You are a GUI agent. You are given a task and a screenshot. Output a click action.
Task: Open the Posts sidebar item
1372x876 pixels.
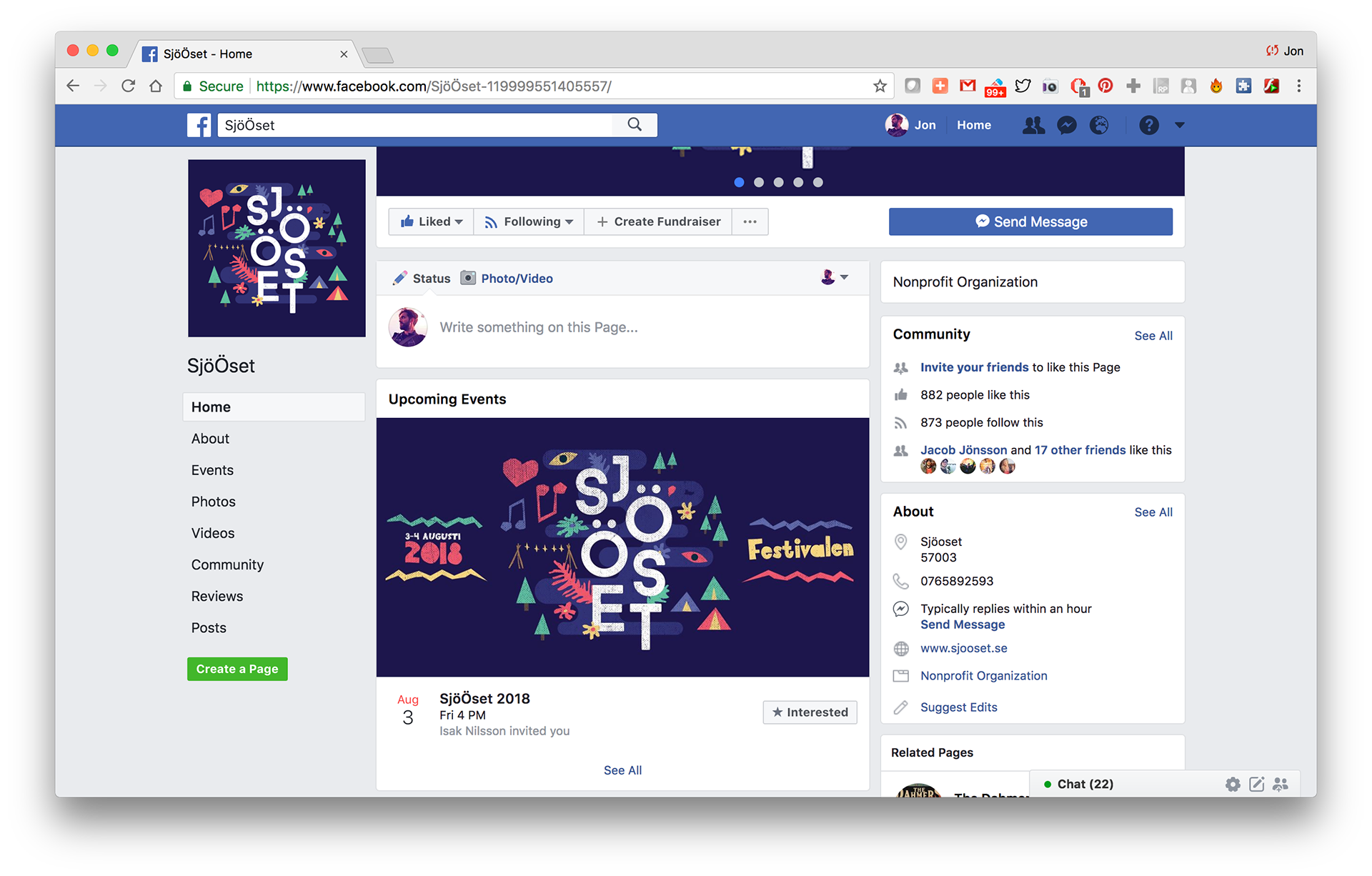pos(208,627)
